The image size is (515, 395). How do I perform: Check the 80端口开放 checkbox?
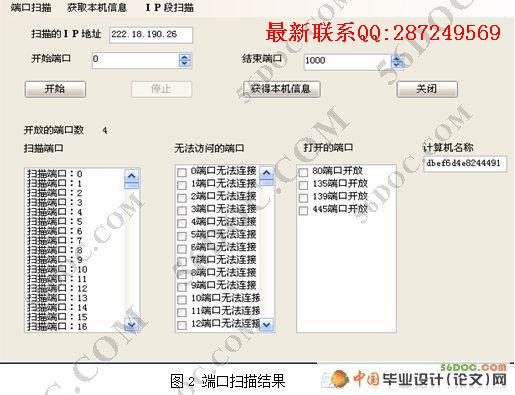(303, 172)
